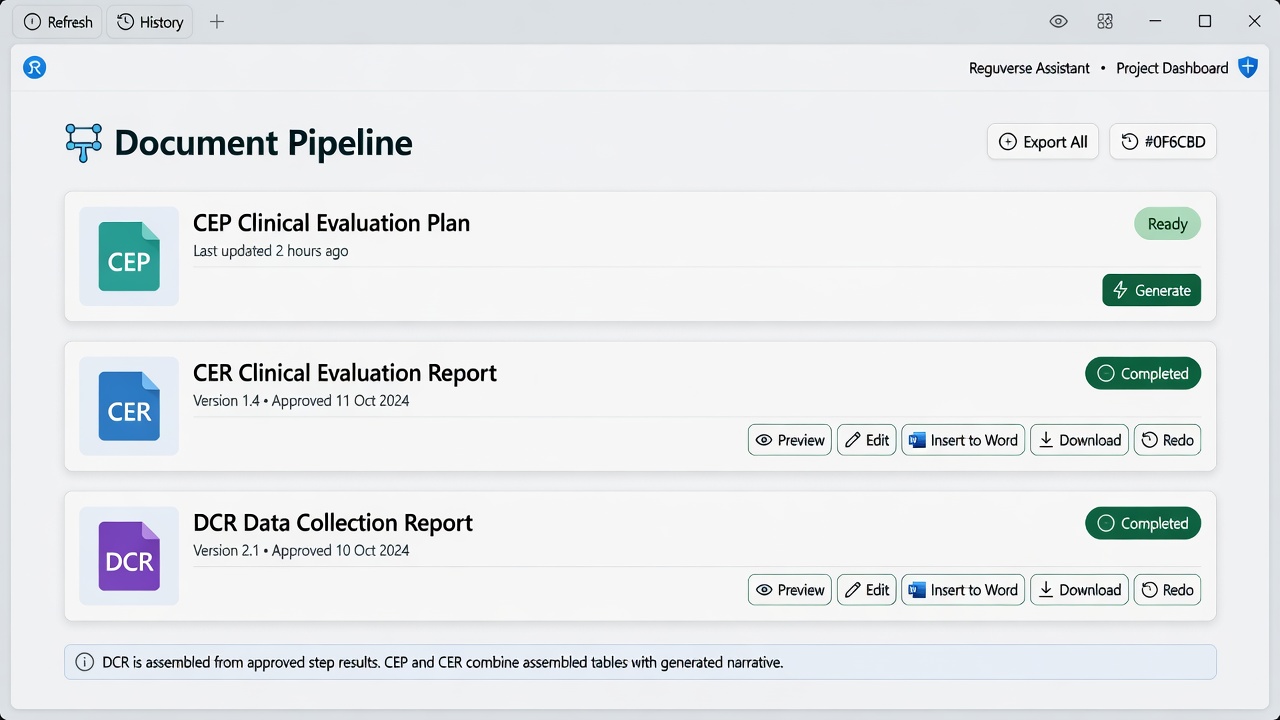Minimize the application window

(1156, 22)
